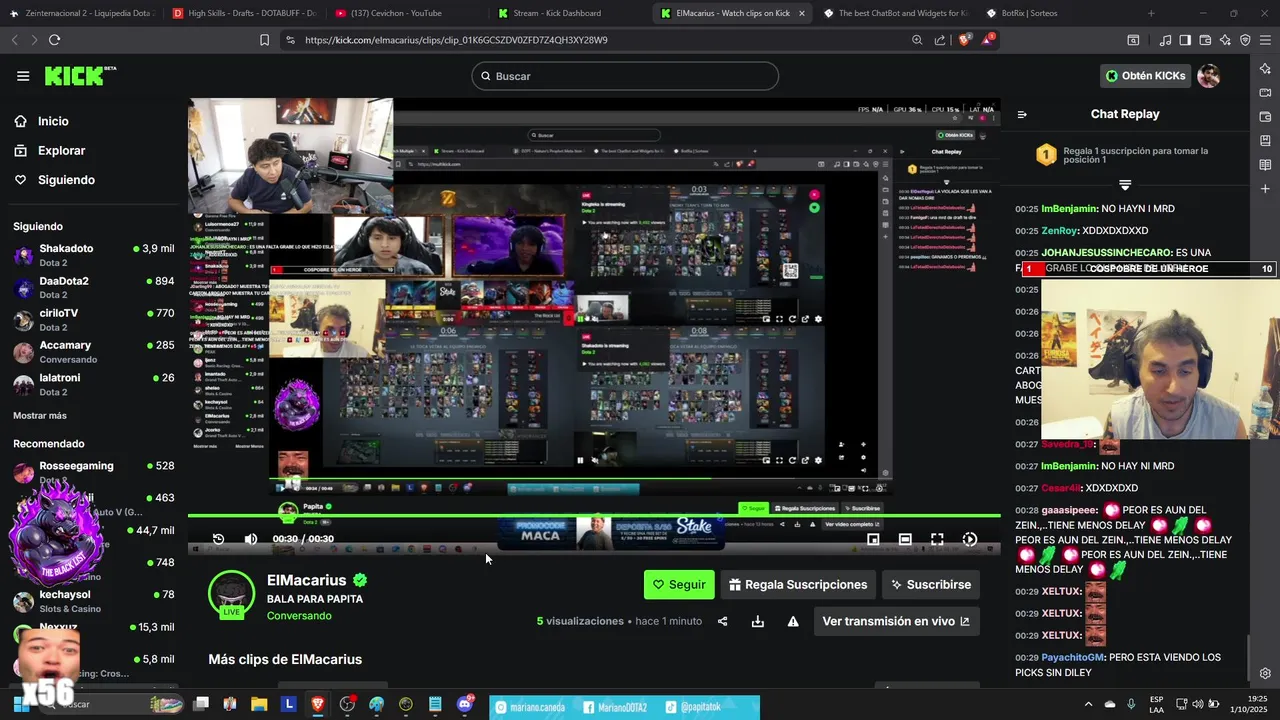Screen dimensions: 1280x720
Task: Open ElMacarius live avatar
Action: pos(231,594)
